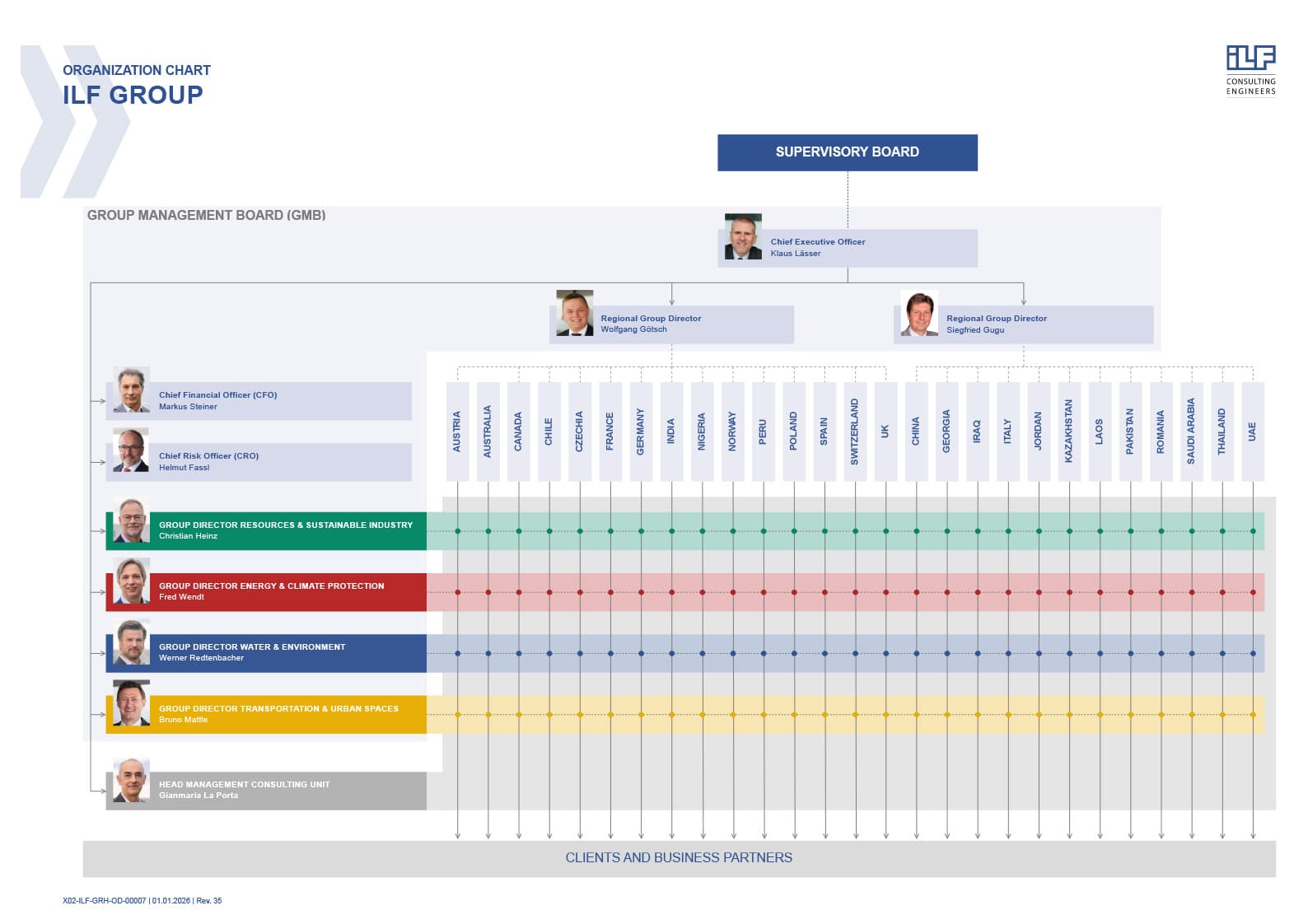Select Regional Group Director Siegfried Gugu
This screenshot has height=924, width=1308.
pos(1024,324)
